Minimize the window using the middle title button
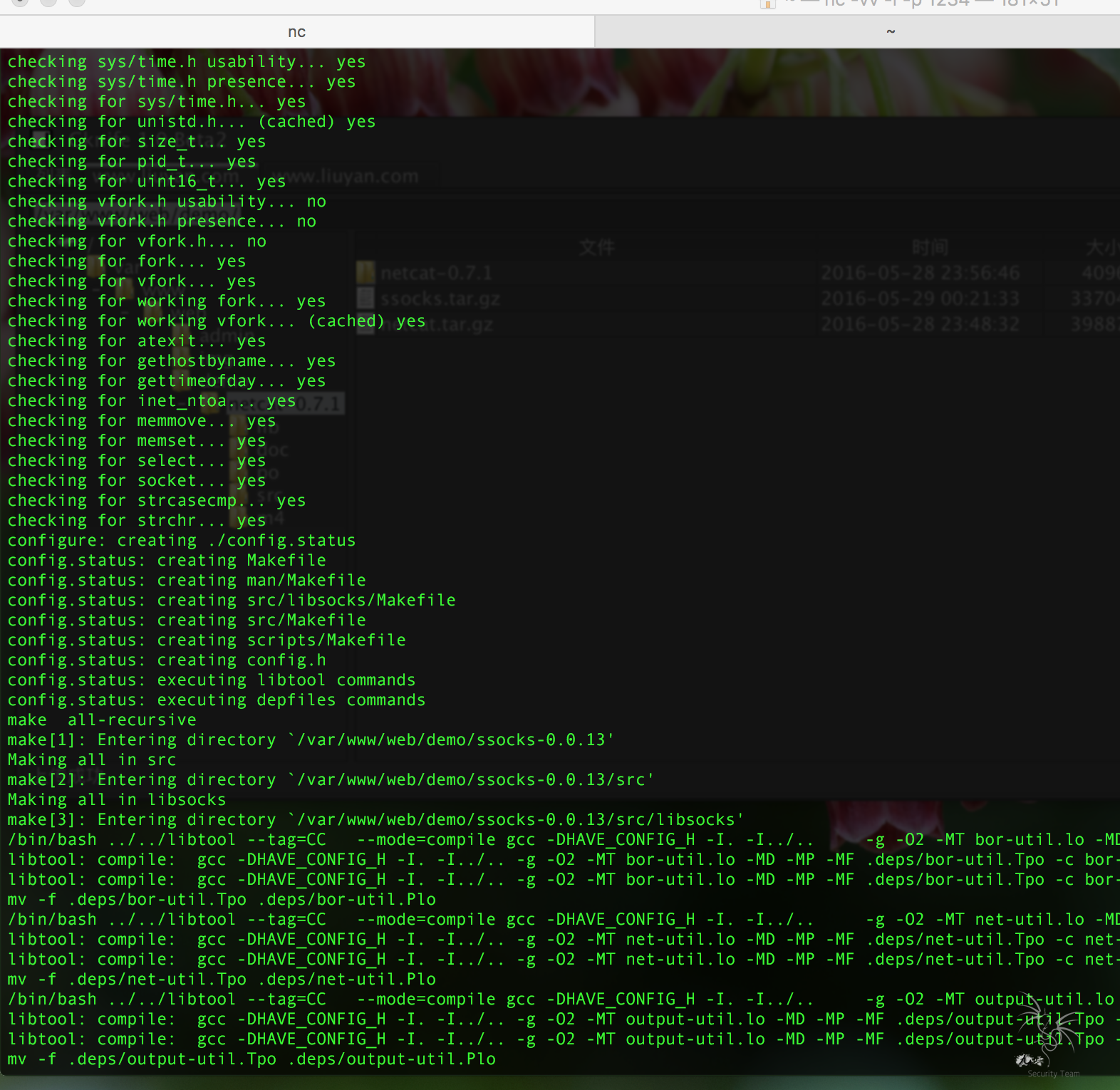The height and width of the screenshot is (1090, 1120). (48, 1)
